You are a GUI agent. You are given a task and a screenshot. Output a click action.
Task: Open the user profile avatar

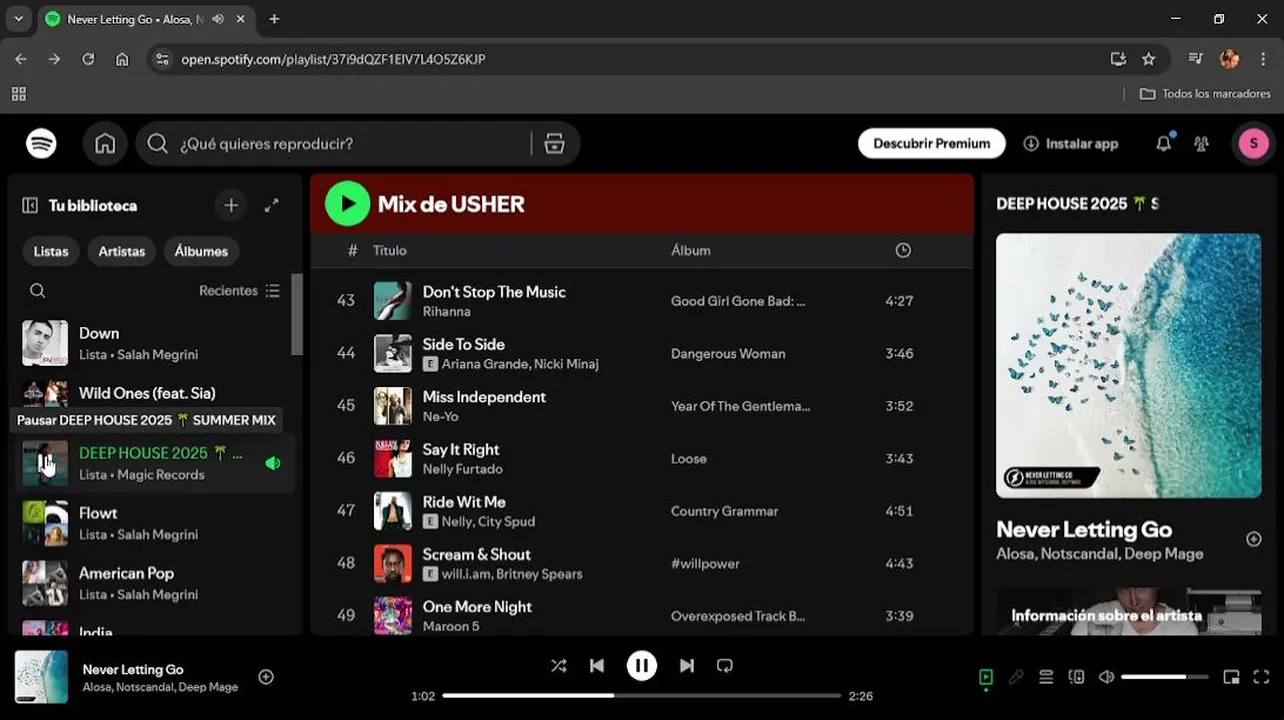1253,144
